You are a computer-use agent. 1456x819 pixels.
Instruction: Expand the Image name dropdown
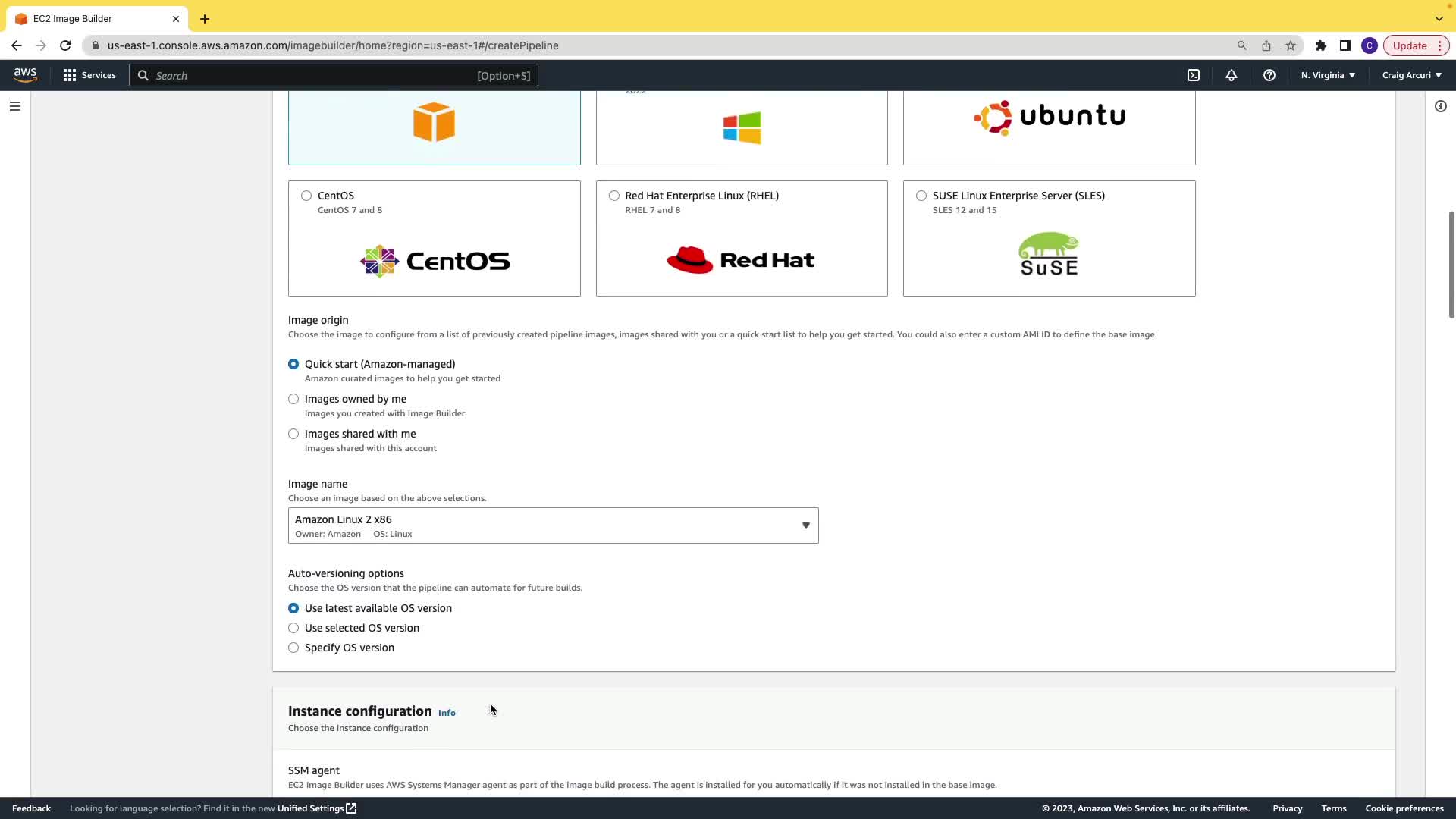(x=553, y=526)
